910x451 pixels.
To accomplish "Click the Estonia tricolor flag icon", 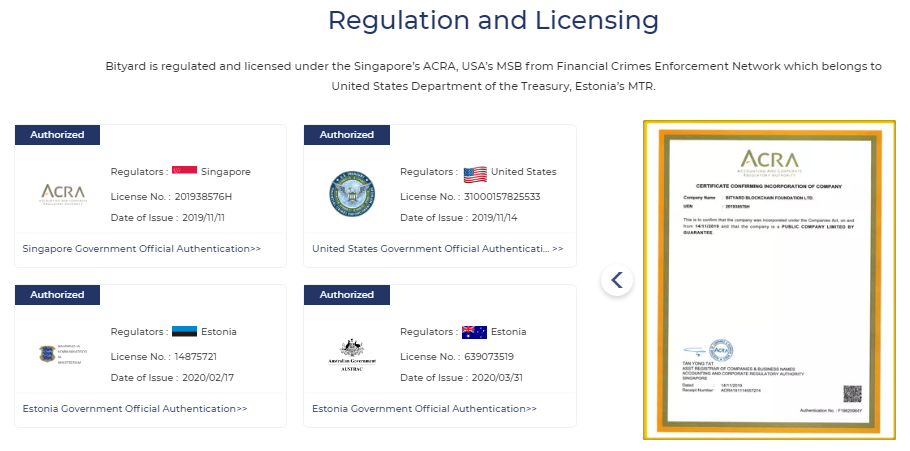I will pos(184,331).
